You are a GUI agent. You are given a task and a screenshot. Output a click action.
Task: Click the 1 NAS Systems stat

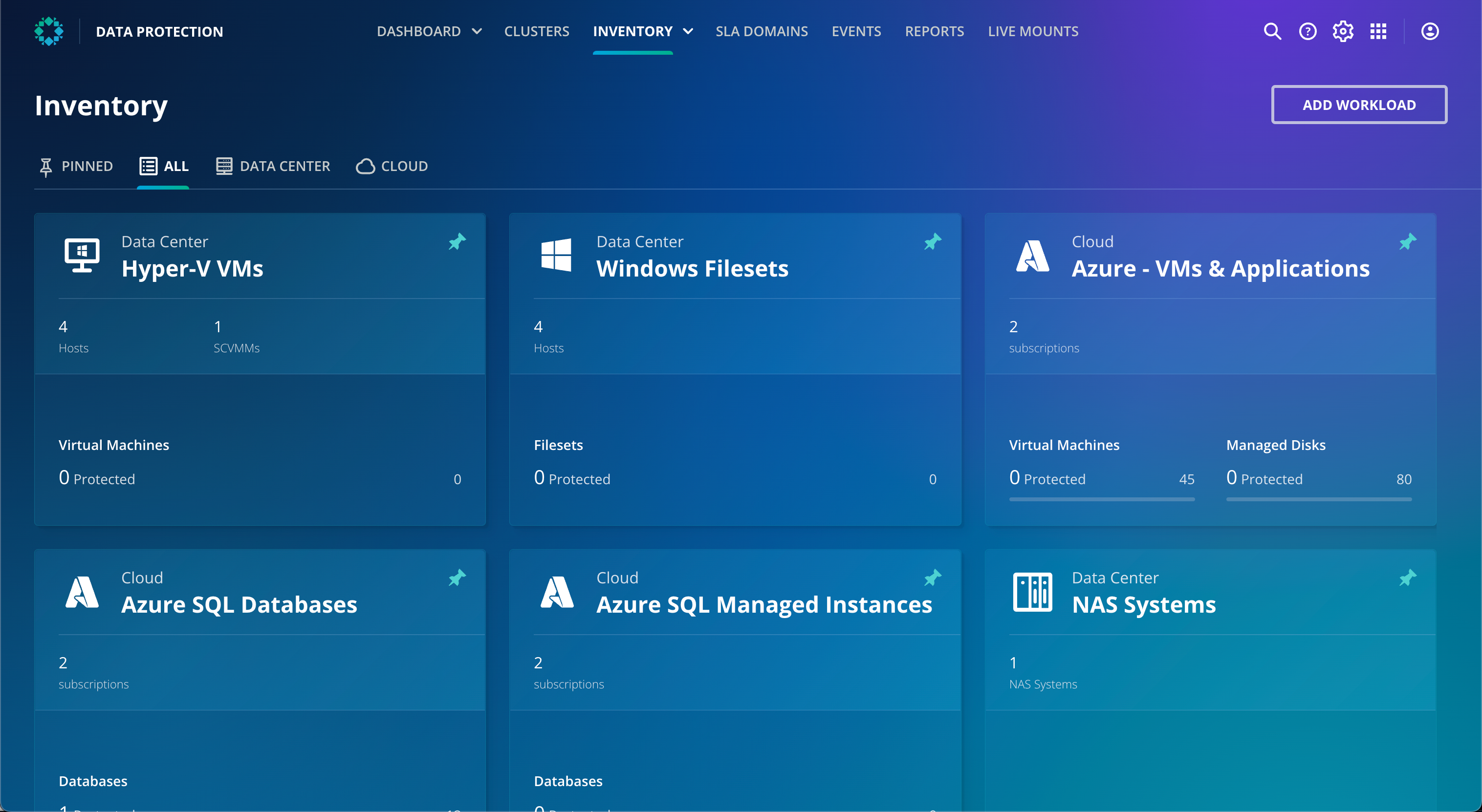(x=1043, y=672)
